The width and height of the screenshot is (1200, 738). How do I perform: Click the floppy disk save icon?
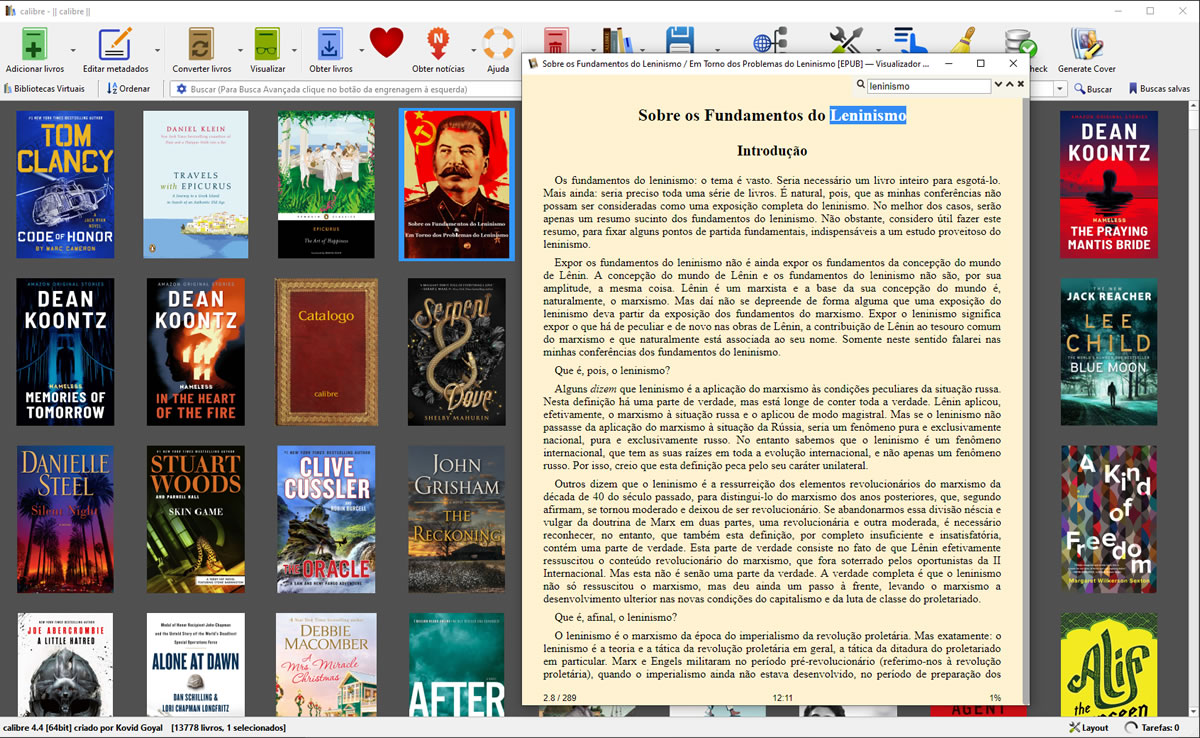[x=680, y=40]
